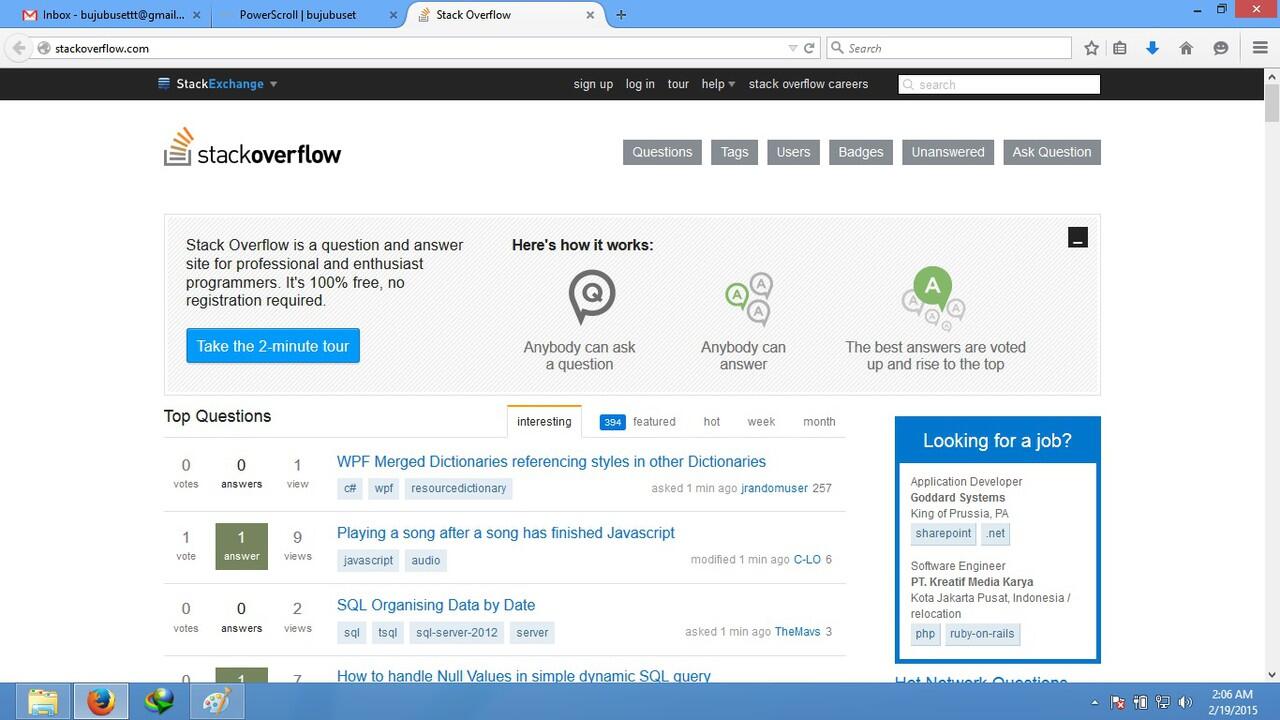Click the Firefox taskbar icon
The width and height of the screenshot is (1280, 720).
pyautogui.click(x=100, y=702)
